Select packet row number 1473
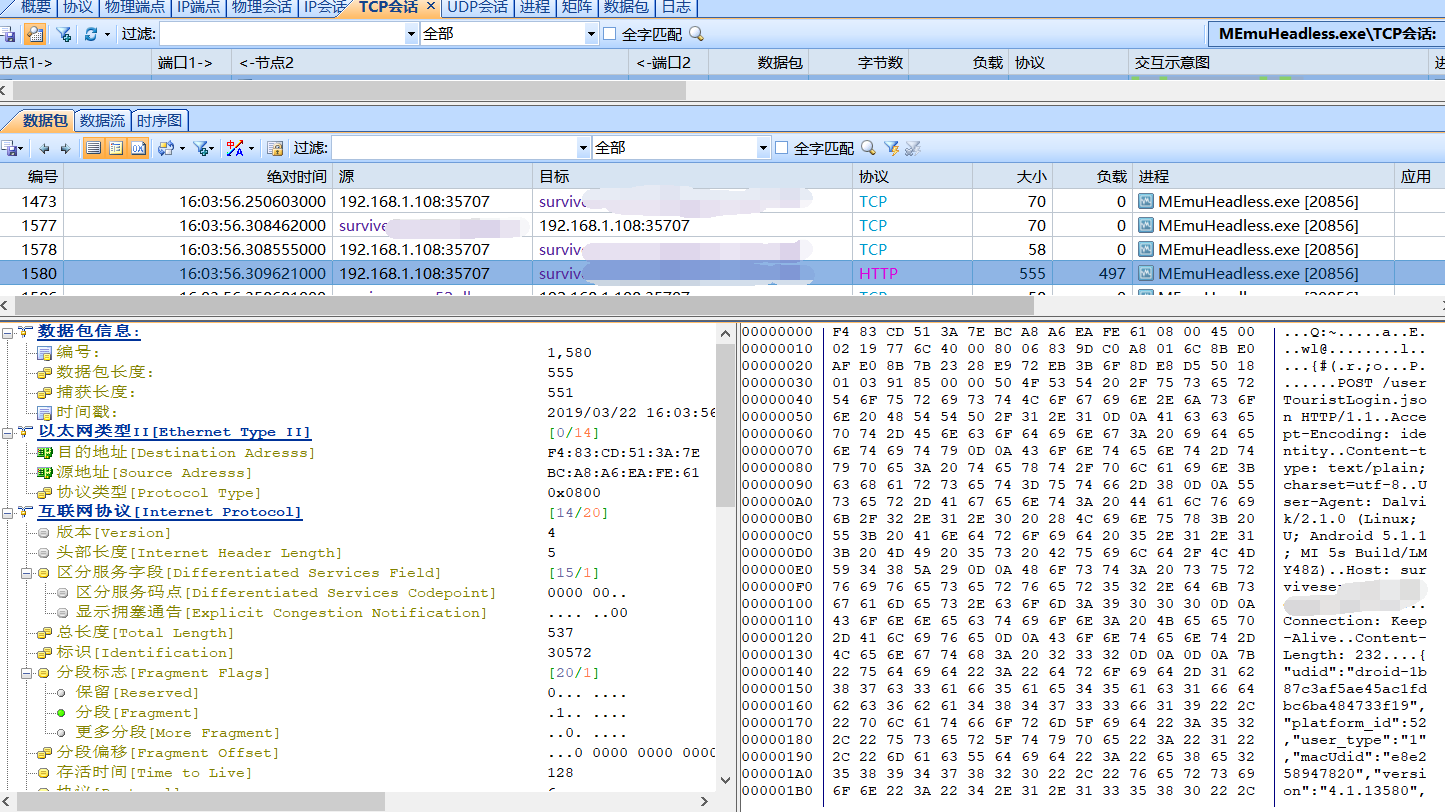1445x812 pixels. pos(722,201)
